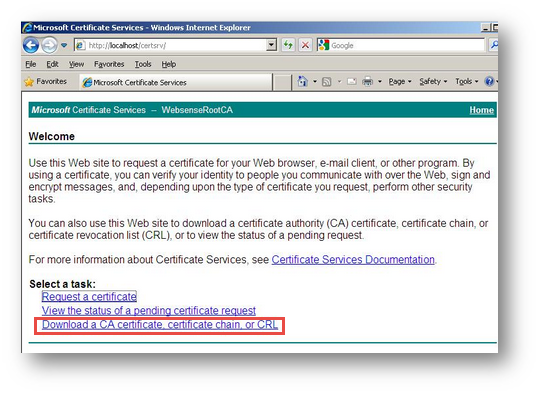Viewport: 540px width, 395px height.
Task: Open the View menu
Action: click(76, 64)
